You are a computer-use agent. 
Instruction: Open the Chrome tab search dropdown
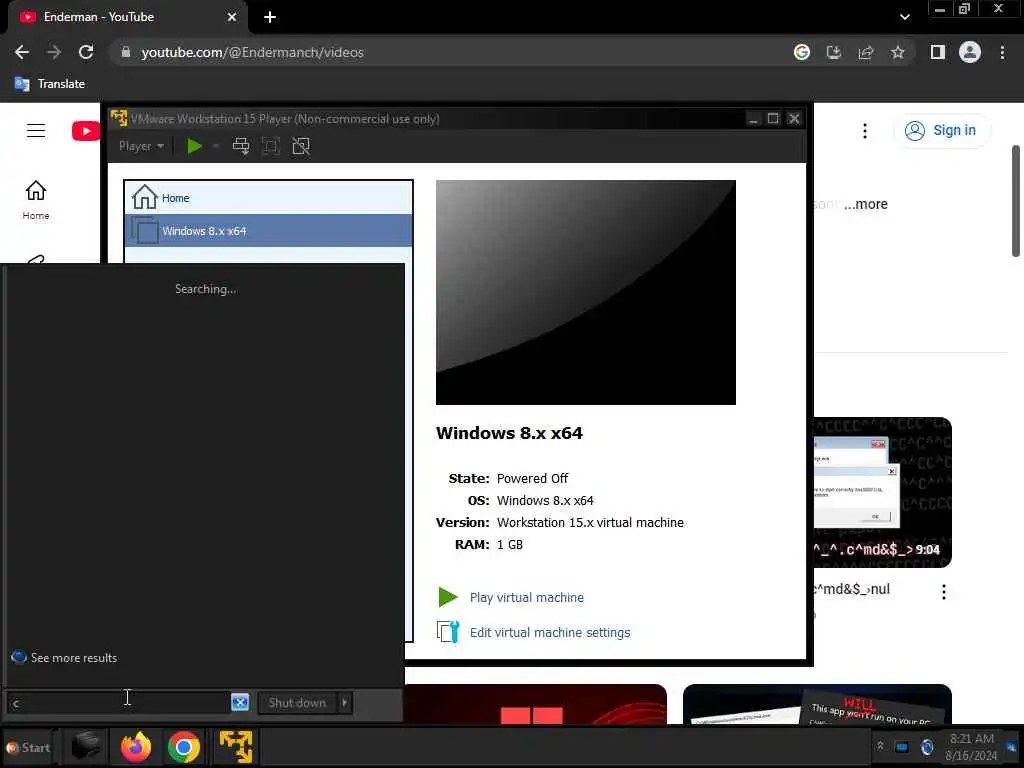point(904,17)
